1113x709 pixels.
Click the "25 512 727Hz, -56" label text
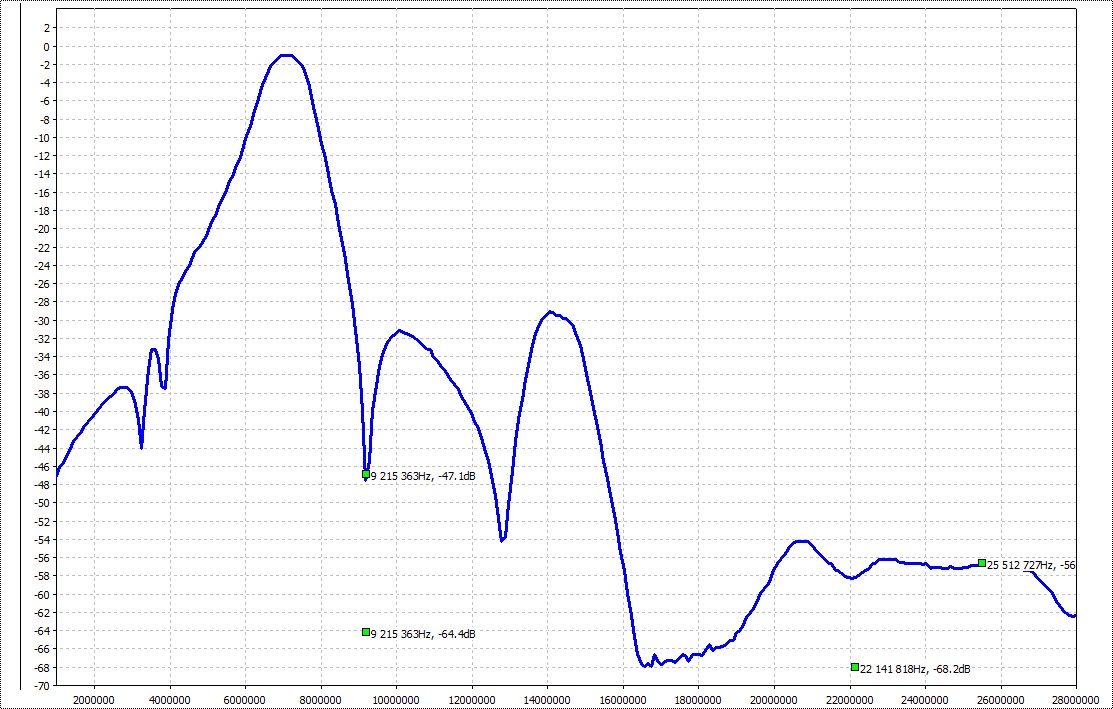(1031, 565)
